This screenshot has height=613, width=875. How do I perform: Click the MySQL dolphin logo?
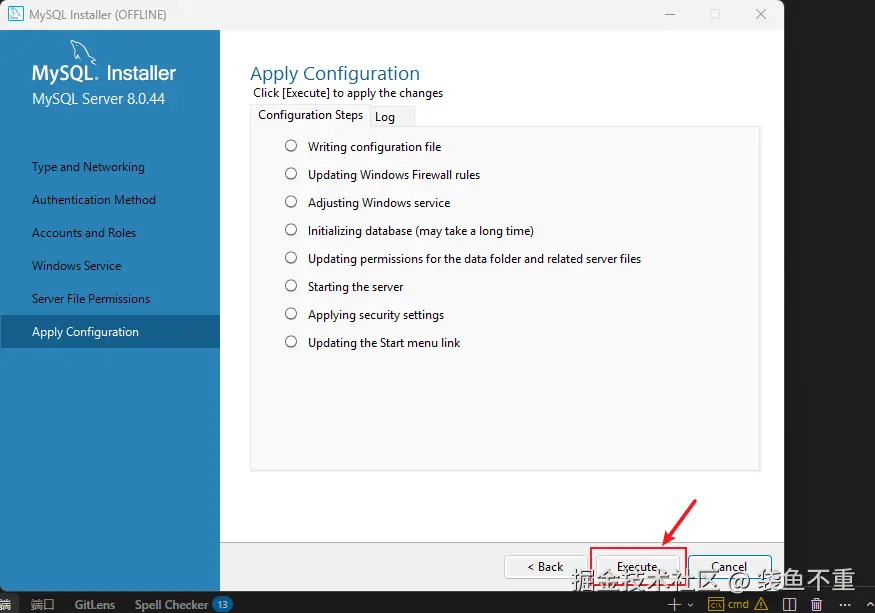tap(83, 51)
